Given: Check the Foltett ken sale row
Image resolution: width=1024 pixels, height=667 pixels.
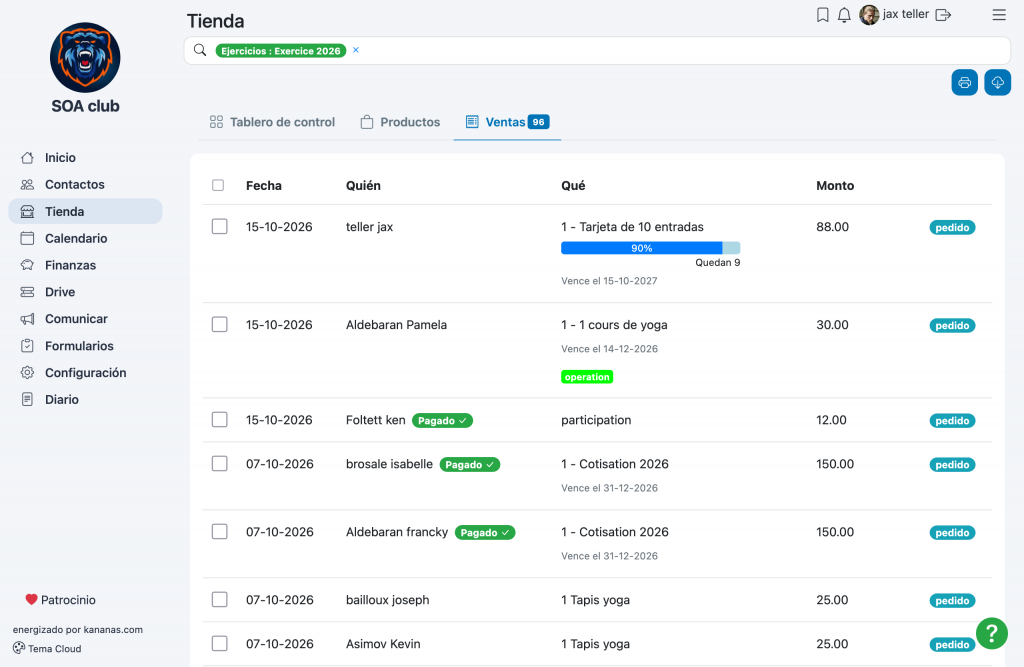Looking at the screenshot, I should coord(219,419).
